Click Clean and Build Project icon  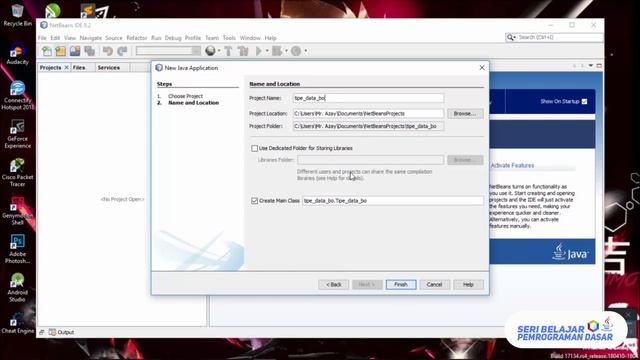point(243,51)
